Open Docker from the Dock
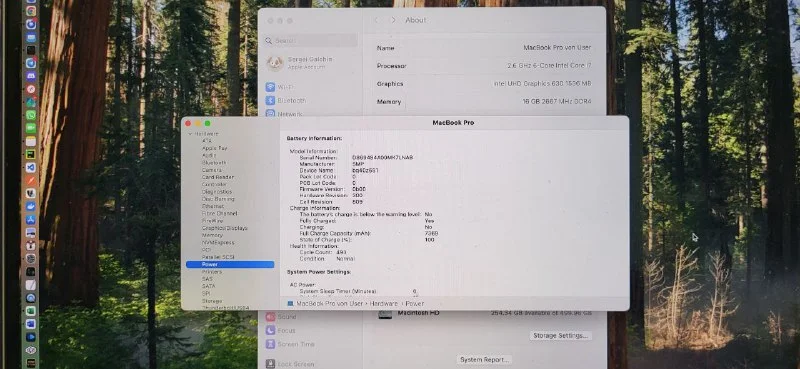Viewport: 800px width, 369px height. pos(31,207)
